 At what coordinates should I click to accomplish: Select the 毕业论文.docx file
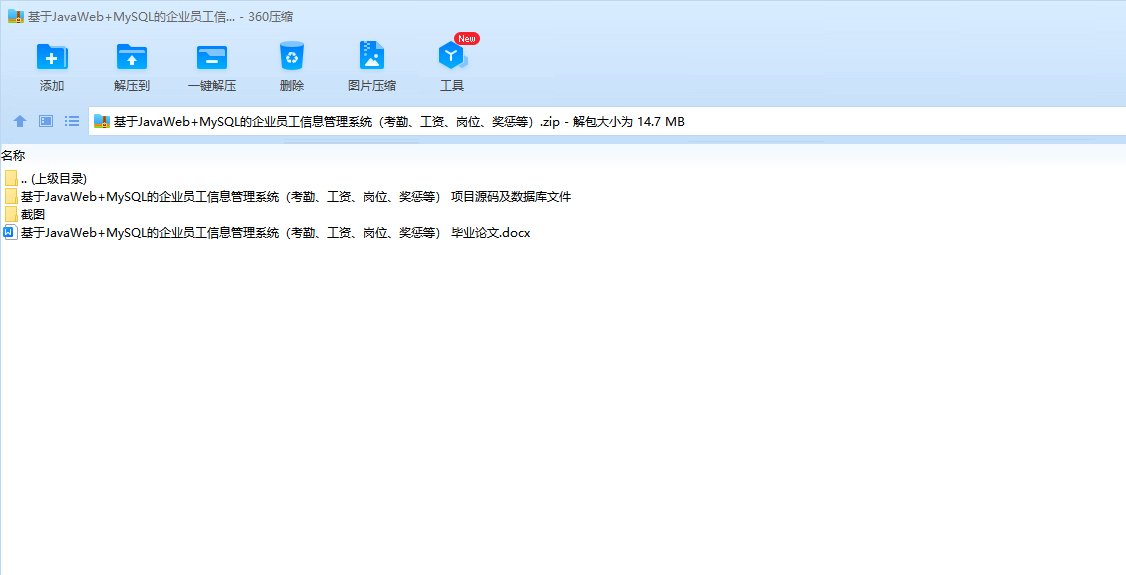[267, 233]
